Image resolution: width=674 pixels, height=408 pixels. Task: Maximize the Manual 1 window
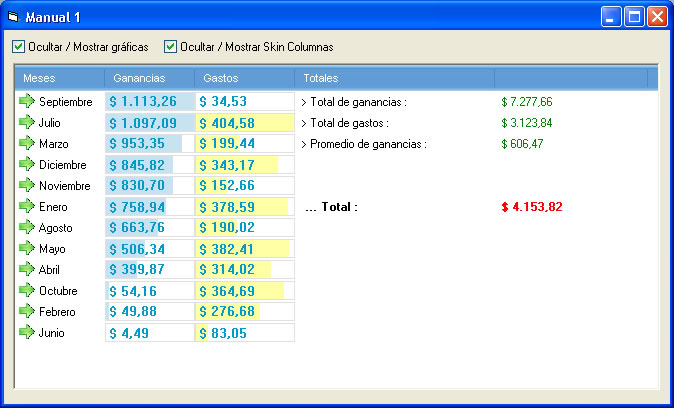coord(634,16)
